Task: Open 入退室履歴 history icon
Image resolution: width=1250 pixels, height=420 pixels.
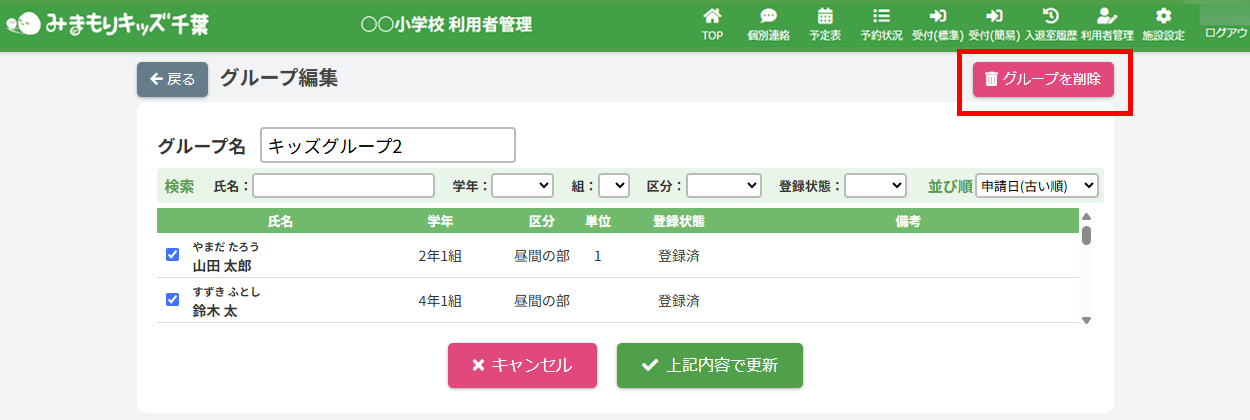Action: click(1050, 17)
